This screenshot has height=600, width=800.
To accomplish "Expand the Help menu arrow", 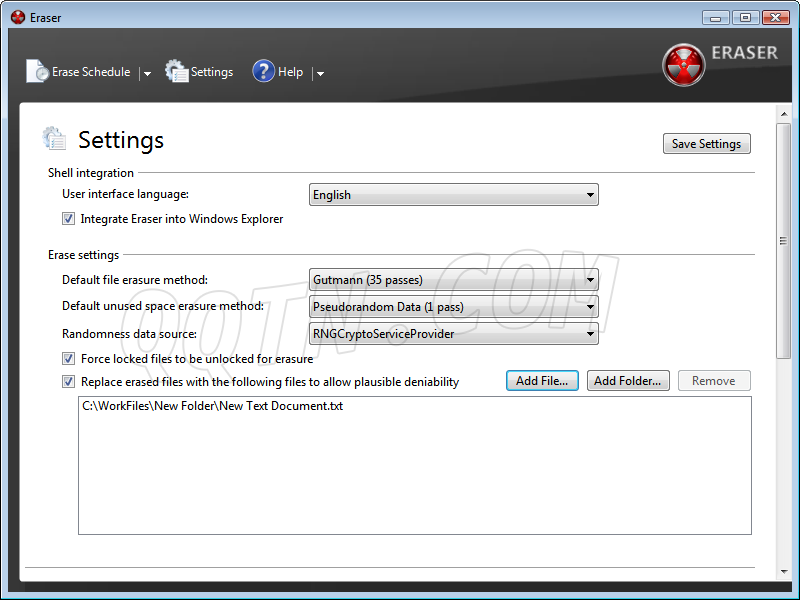I will click(320, 73).
